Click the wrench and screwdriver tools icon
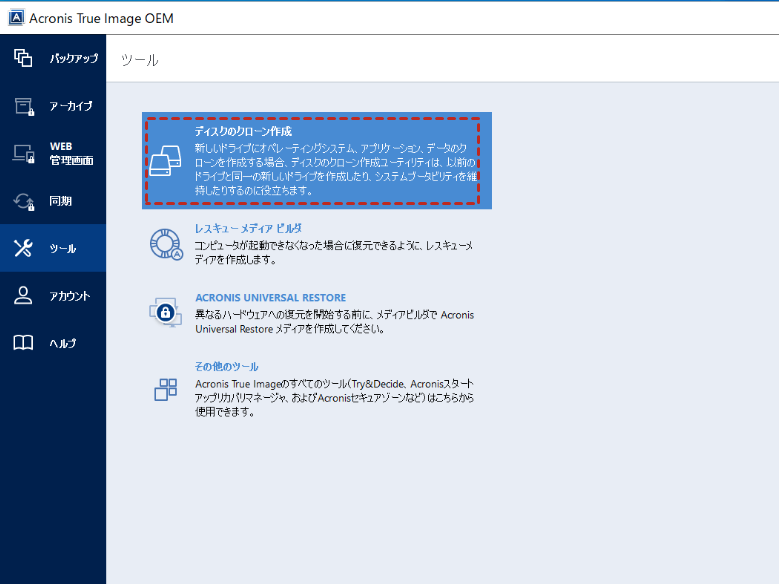Viewport: 779px width, 584px height. coord(23,248)
